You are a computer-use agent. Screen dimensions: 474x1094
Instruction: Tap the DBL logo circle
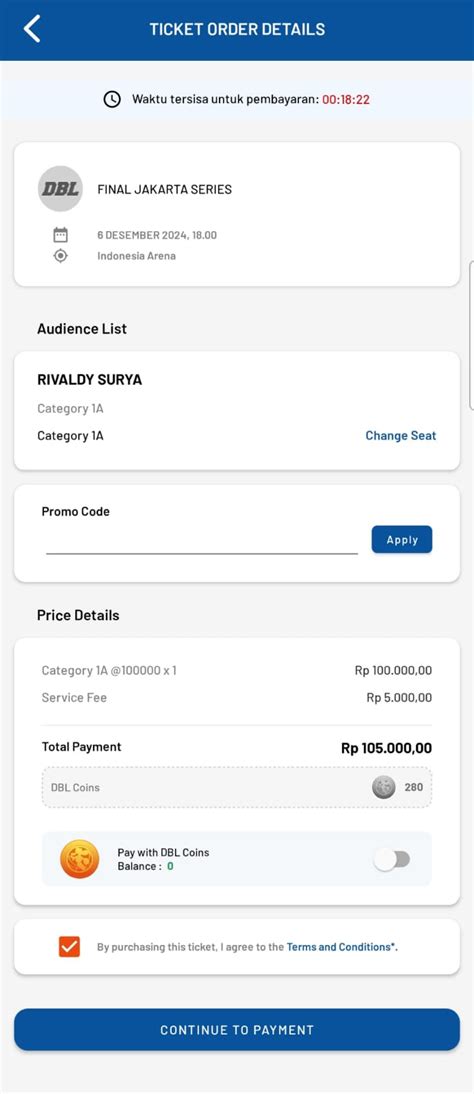(x=60, y=188)
